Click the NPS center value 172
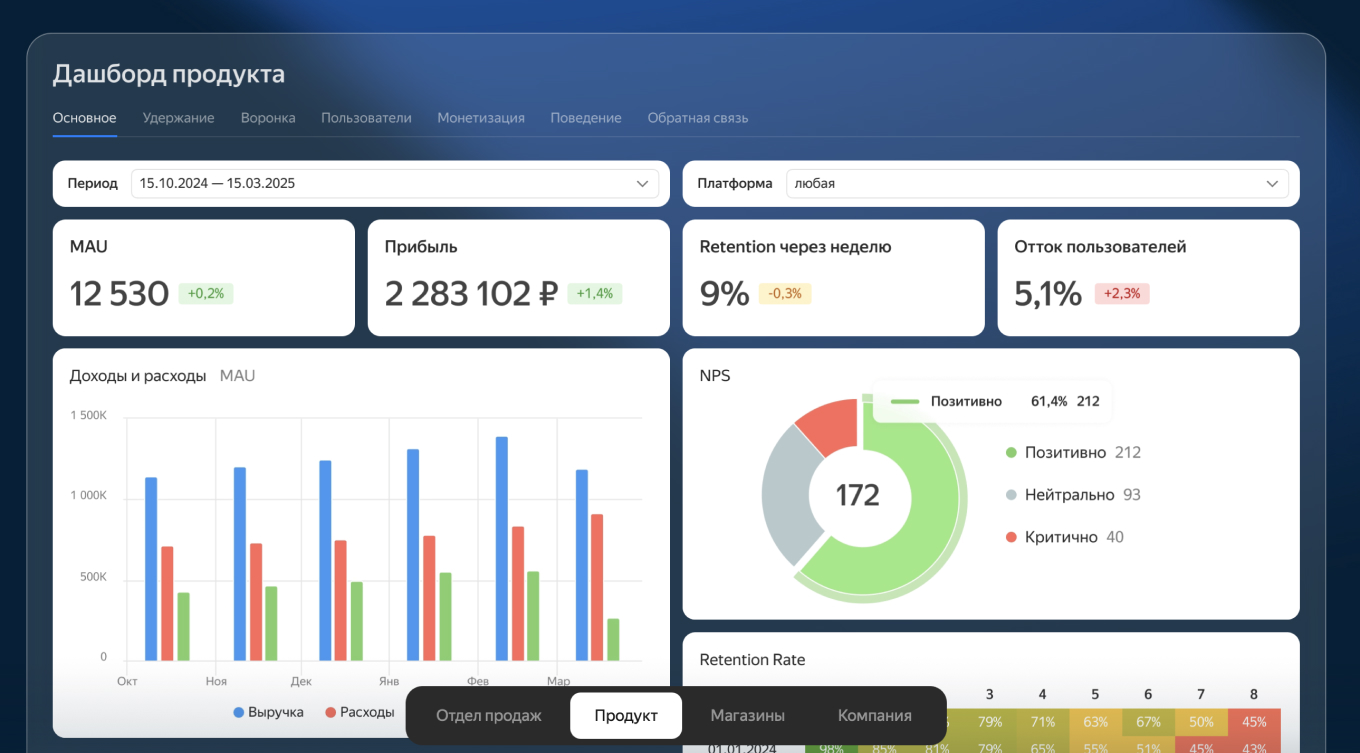Screen dimensions: 1360x753 coord(857,495)
